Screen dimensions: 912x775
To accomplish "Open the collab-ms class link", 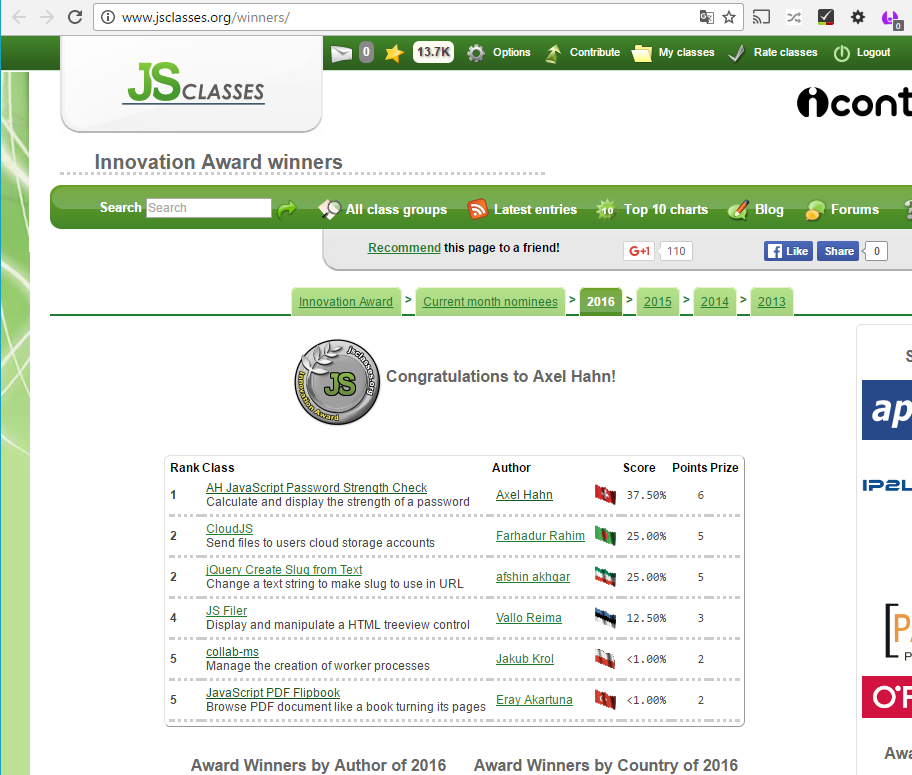I will (233, 652).
